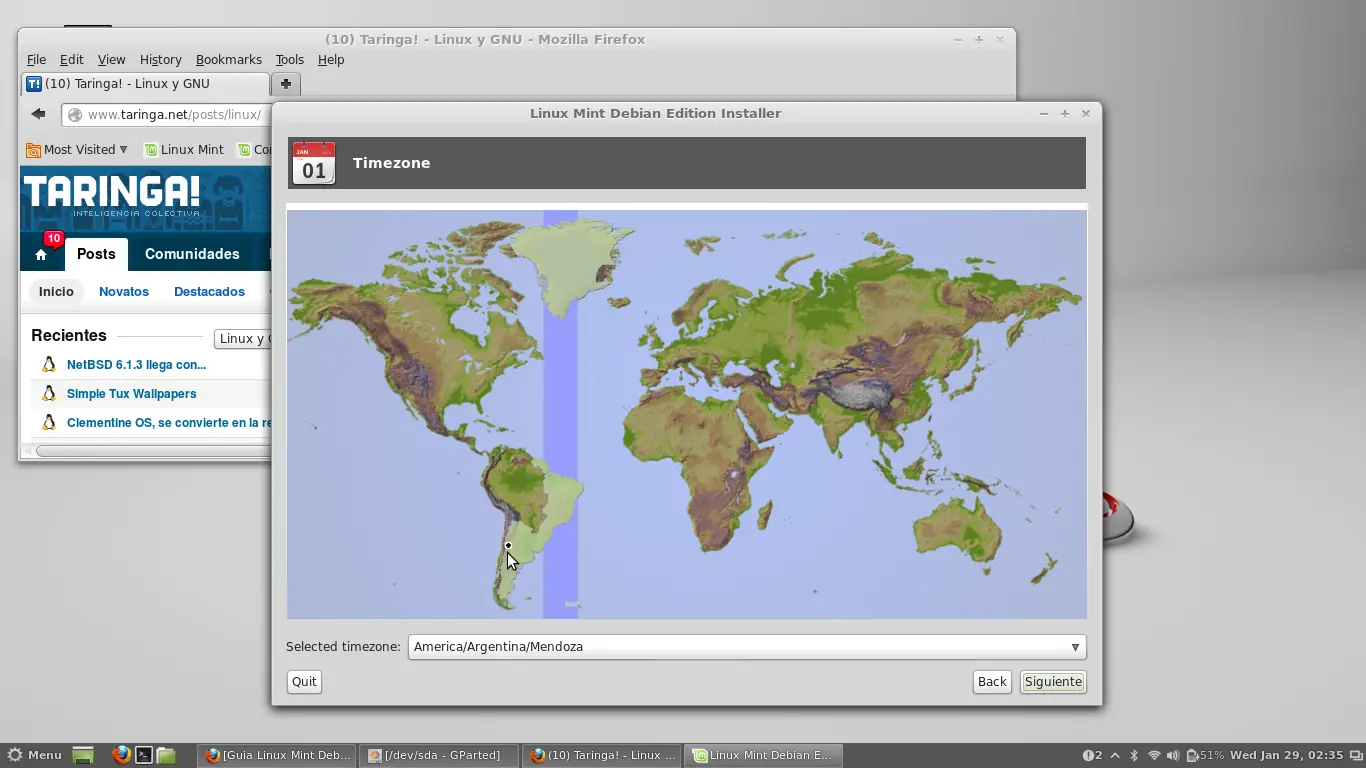This screenshot has width=1366, height=768.
Task: Open the Selected timezone dropdown
Action: [747, 647]
